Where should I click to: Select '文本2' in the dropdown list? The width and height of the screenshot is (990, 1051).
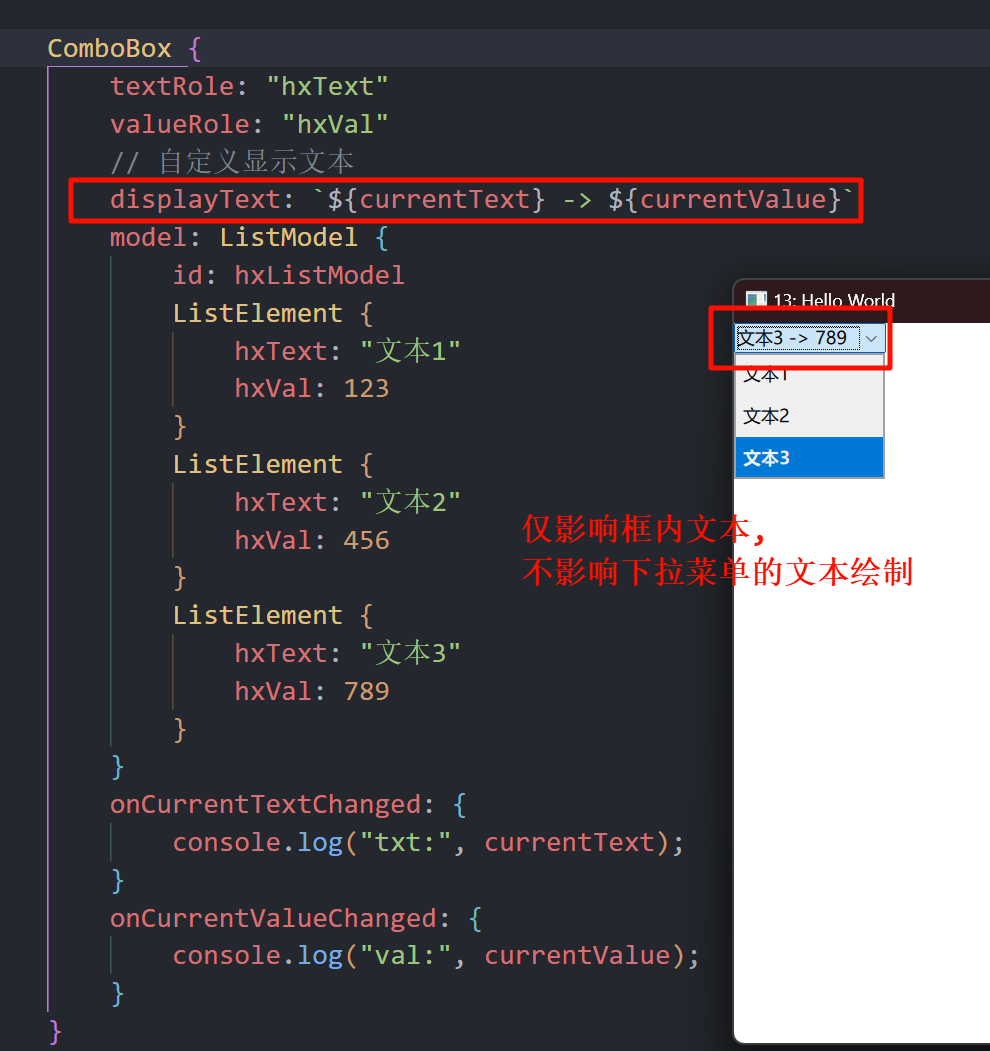click(x=810, y=416)
